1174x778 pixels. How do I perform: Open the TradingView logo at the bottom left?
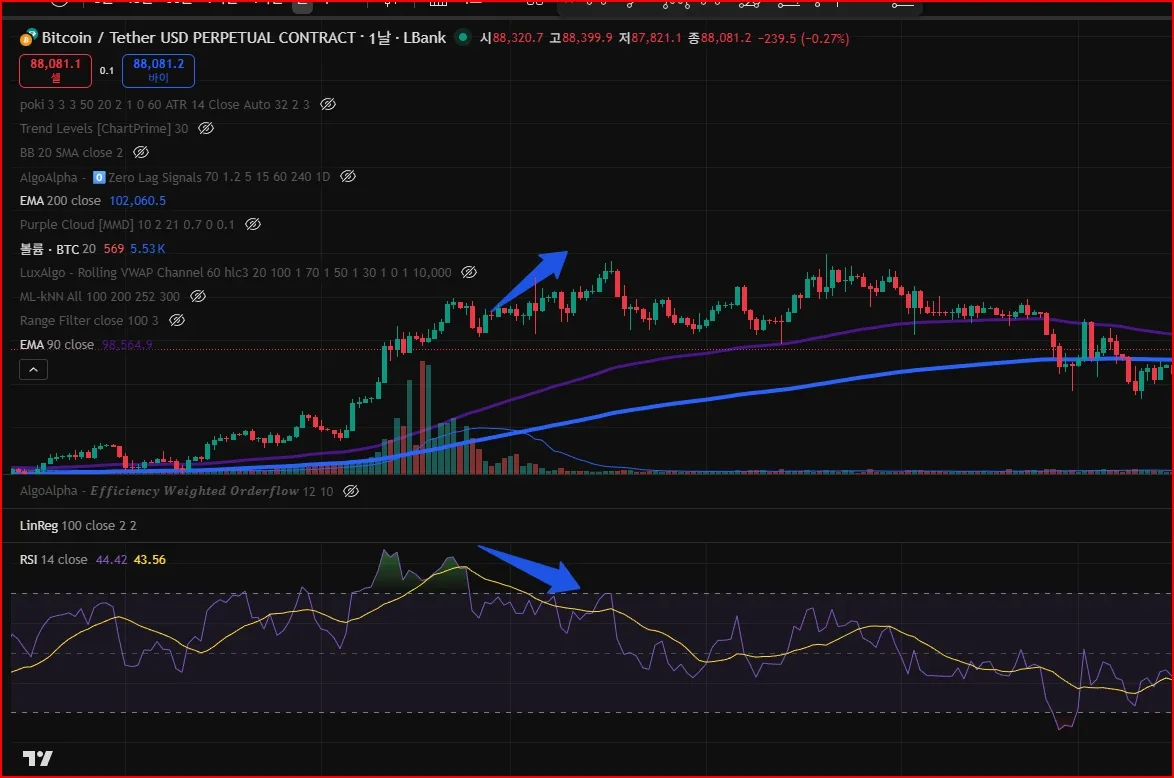pos(37,759)
